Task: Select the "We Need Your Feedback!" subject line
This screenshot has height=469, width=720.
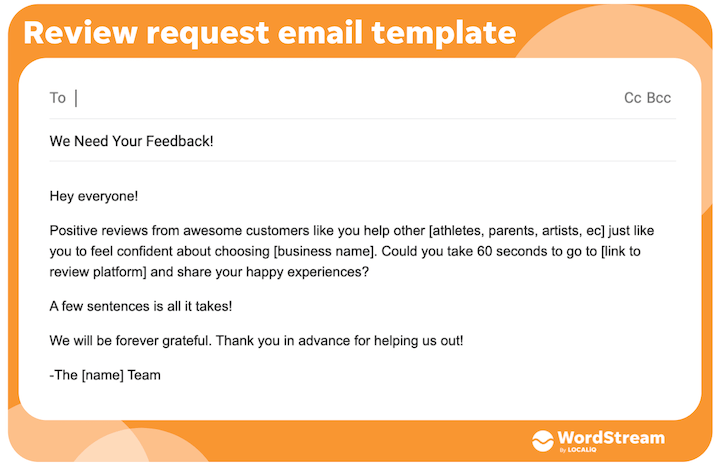Action: [131, 141]
